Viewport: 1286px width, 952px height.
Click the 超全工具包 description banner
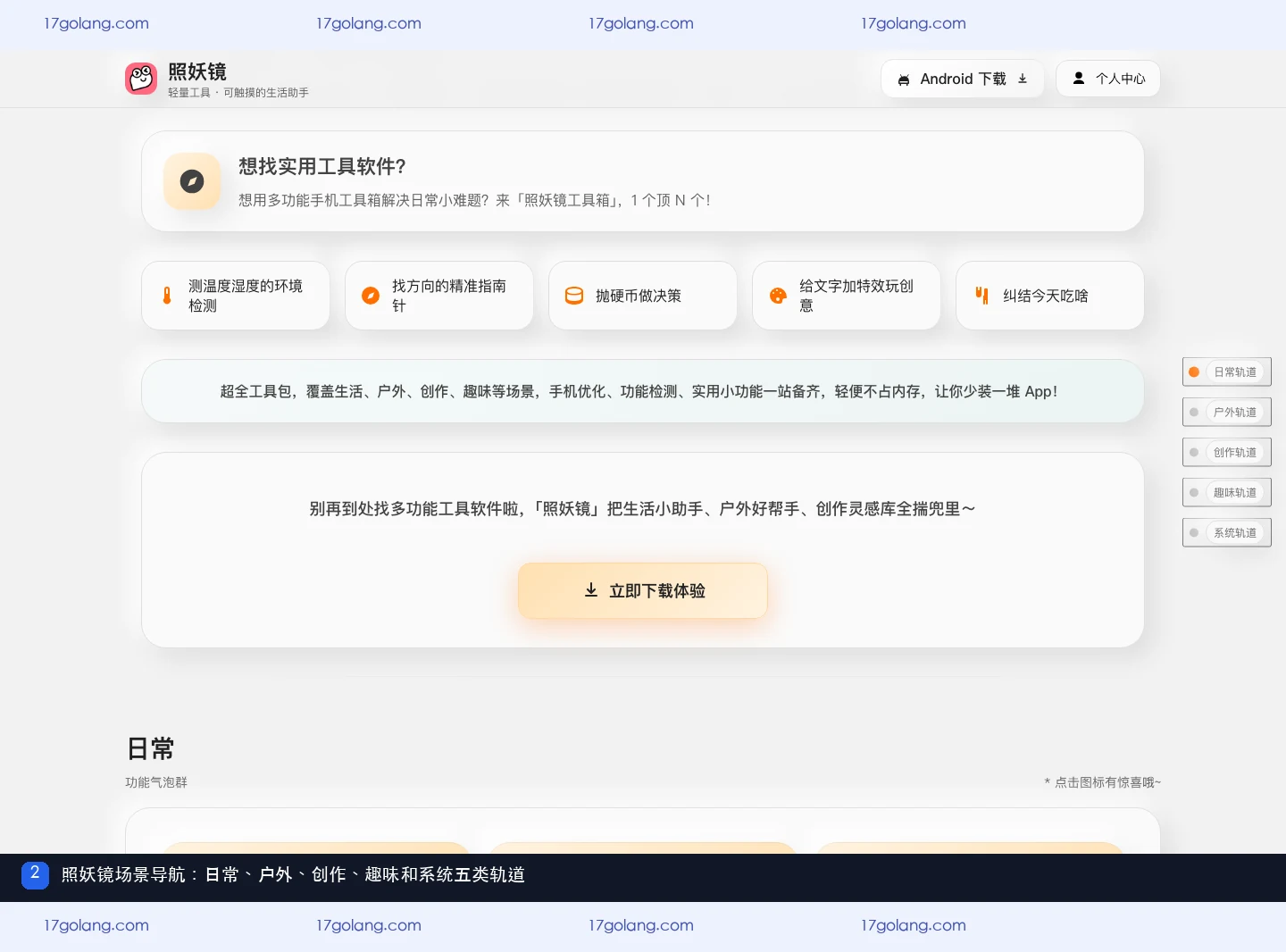click(643, 391)
